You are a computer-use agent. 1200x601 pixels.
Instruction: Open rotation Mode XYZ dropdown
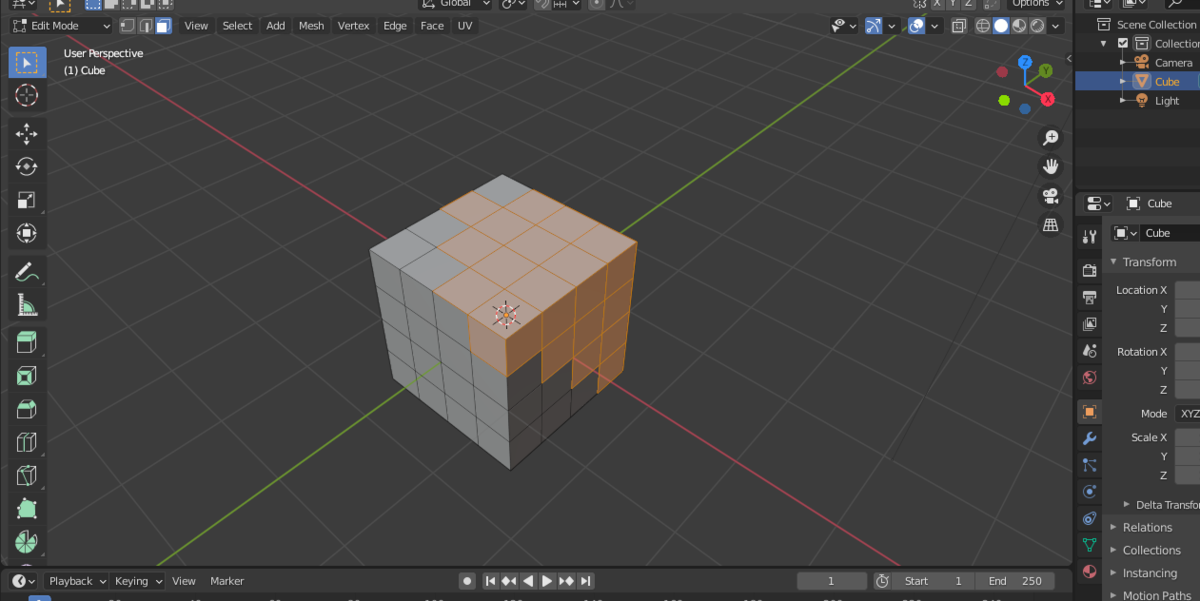tap(1187, 413)
